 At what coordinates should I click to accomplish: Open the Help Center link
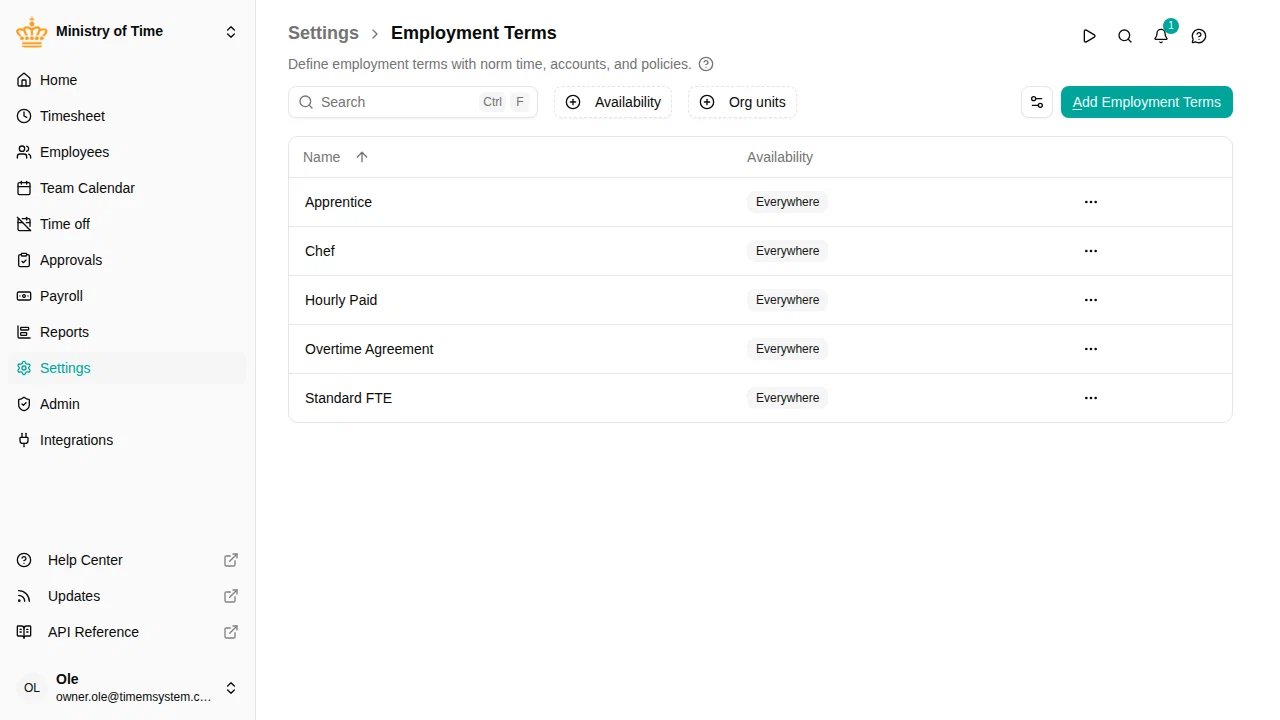(127, 560)
